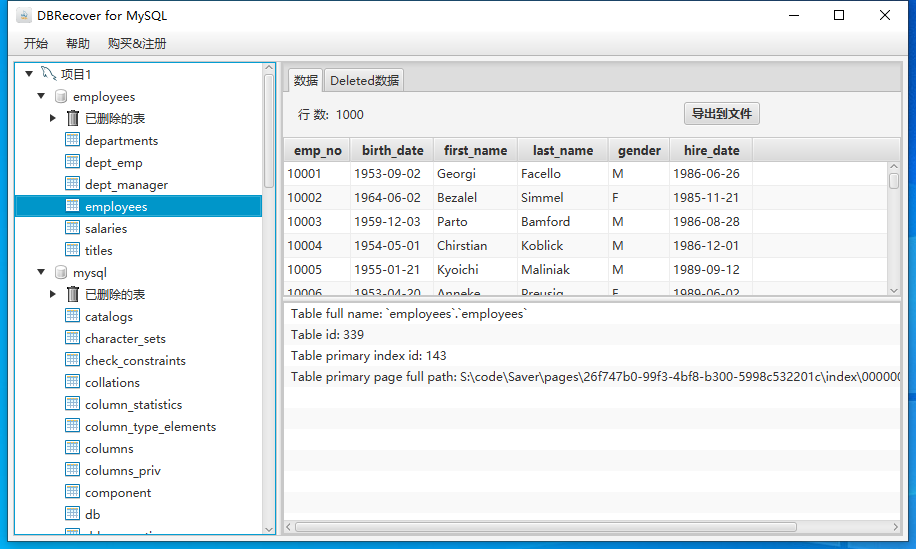Click the Table id: 339 line
This screenshot has height=549, width=916.
(x=592, y=335)
